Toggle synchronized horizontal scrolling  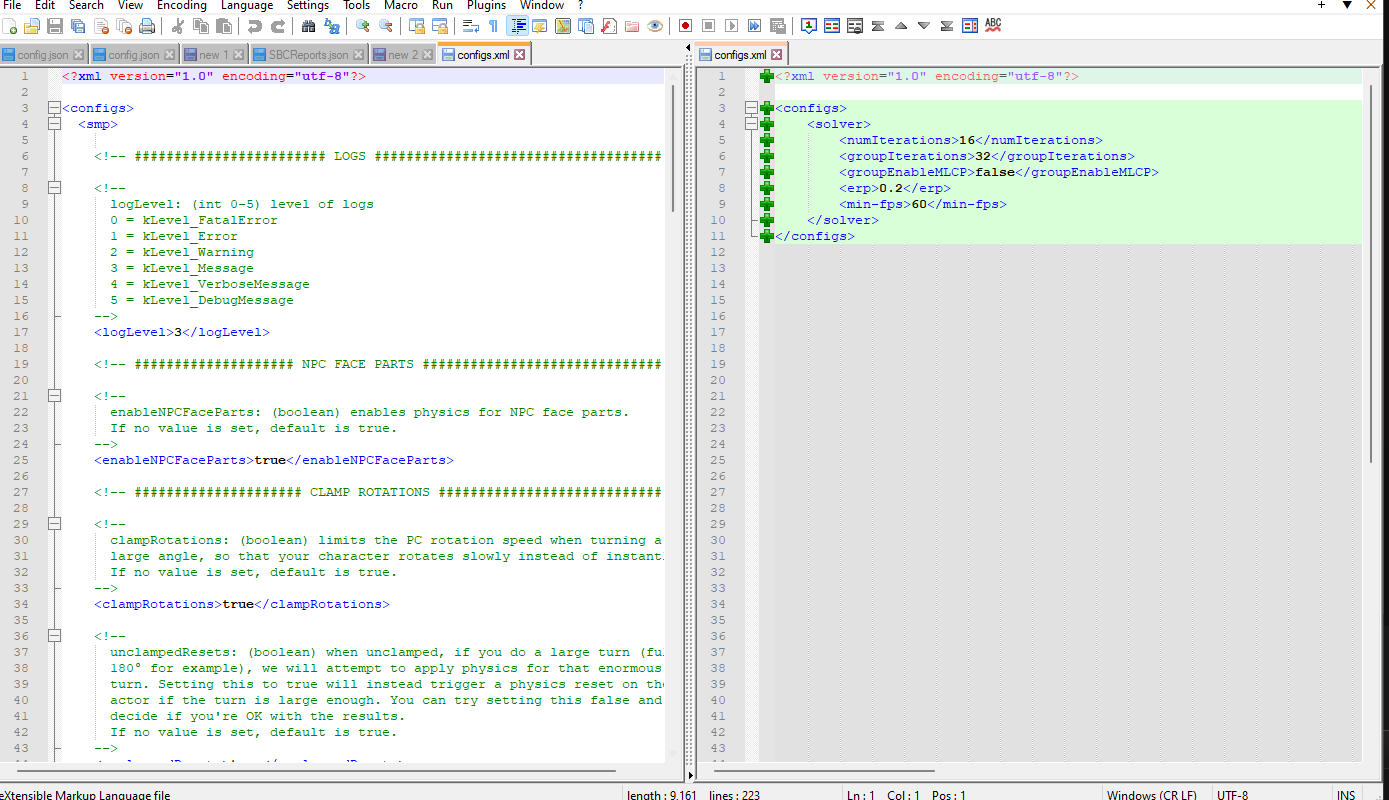[438, 26]
